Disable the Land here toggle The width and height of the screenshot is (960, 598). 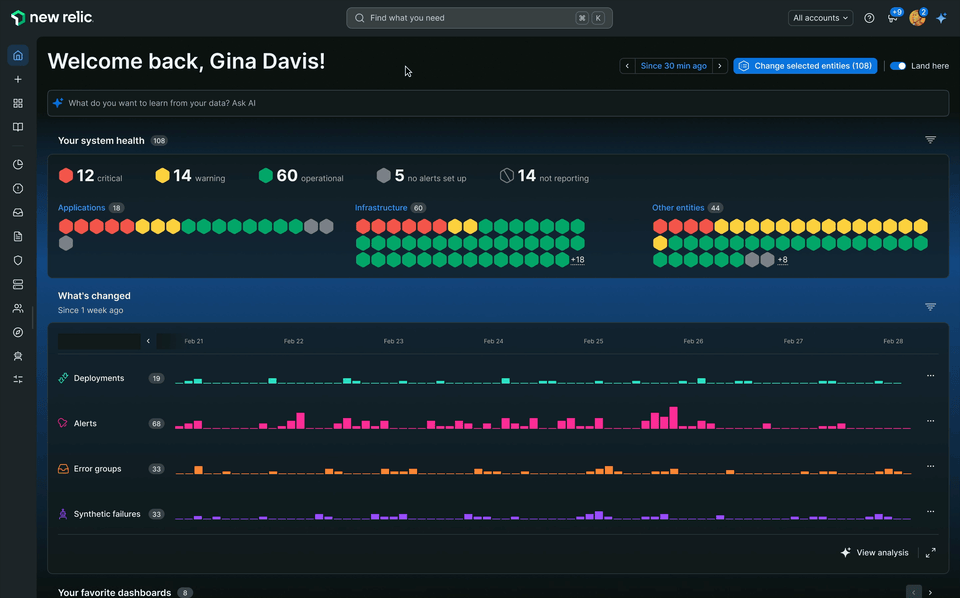(x=897, y=63)
